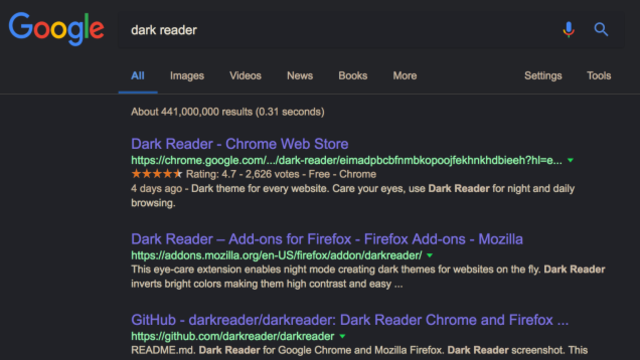640x360 pixels.
Task: Open Dark Reader Add-ons for Firefox result
Action: tap(327, 239)
